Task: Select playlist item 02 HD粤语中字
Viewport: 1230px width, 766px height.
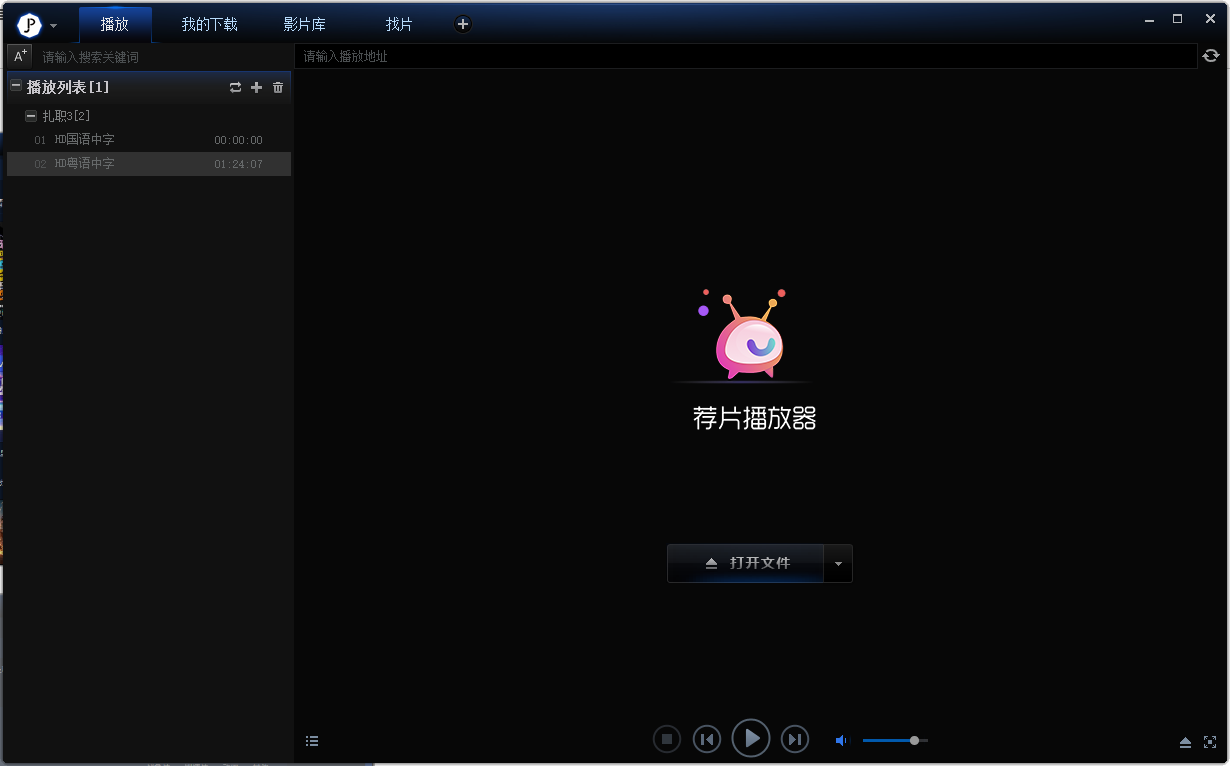Action: click(149, 164)
